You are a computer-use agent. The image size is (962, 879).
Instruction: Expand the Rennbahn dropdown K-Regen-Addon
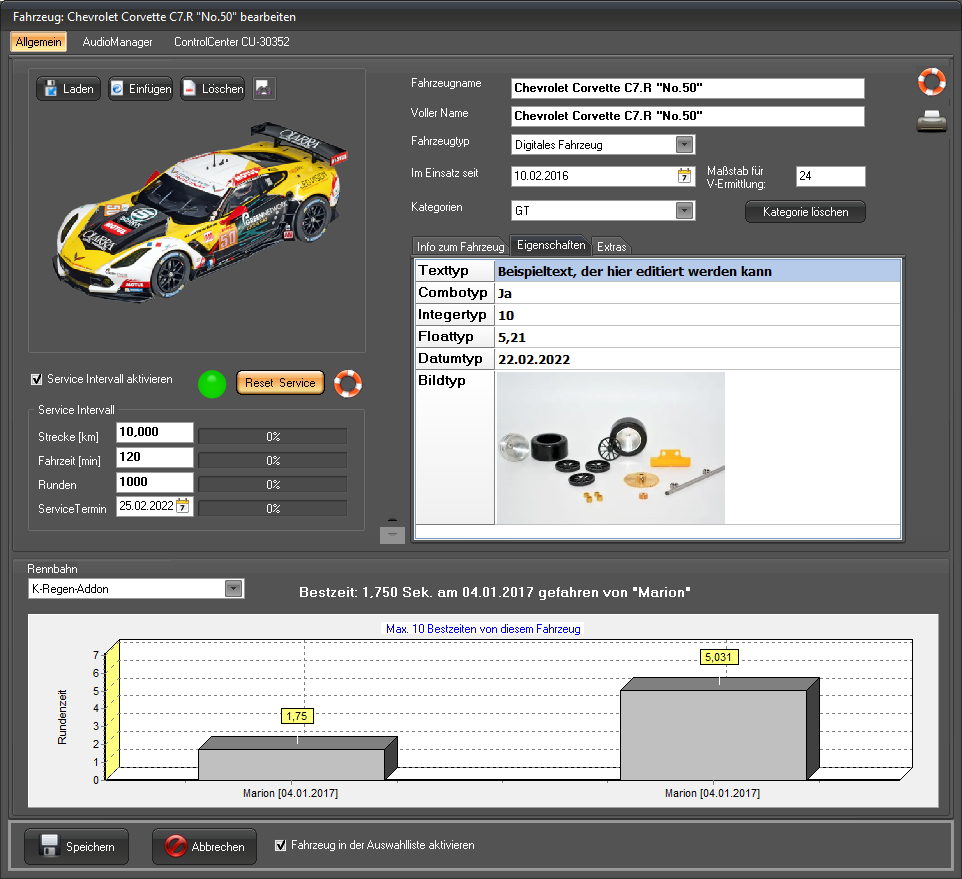pos(233,589)
